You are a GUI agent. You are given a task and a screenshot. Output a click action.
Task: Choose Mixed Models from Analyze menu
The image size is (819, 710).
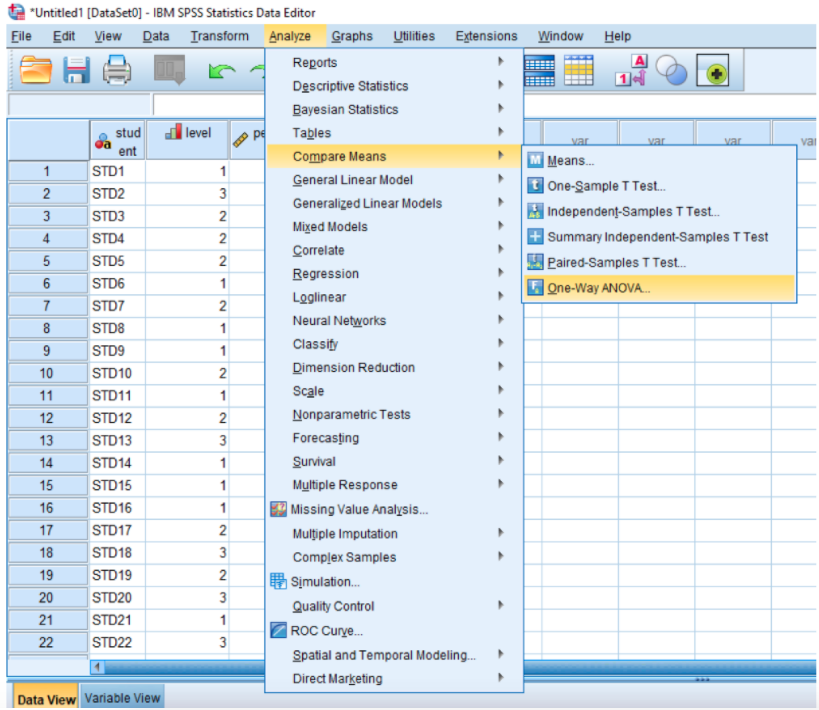pyautogui.click(x=330, y=227)
